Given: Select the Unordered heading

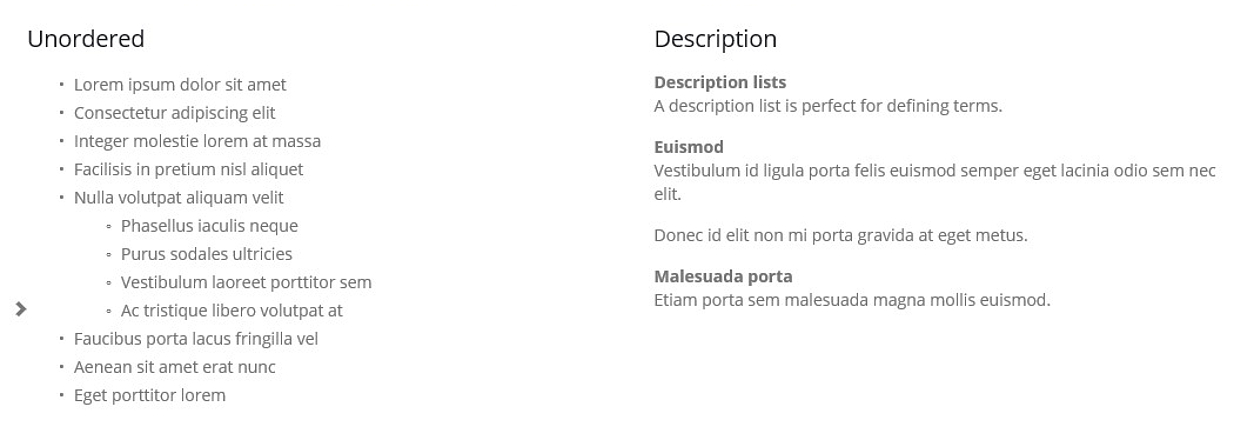Looking at the screenshot, I should click(x=86, y=39).
